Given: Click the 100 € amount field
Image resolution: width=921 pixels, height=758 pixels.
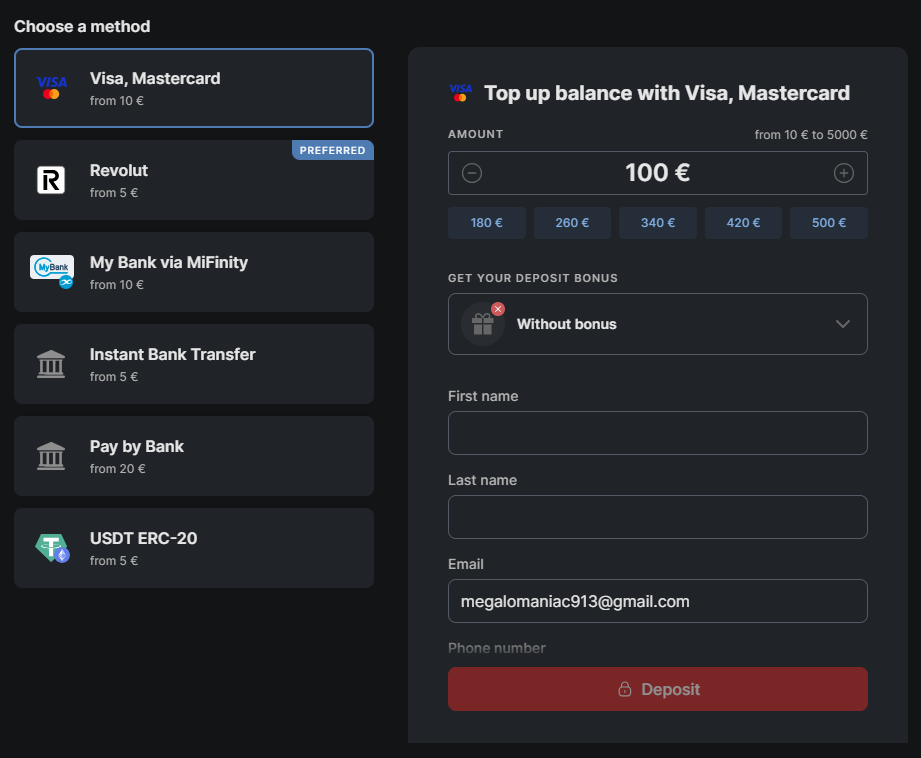Looking at the screenshot, I should 657,173.
